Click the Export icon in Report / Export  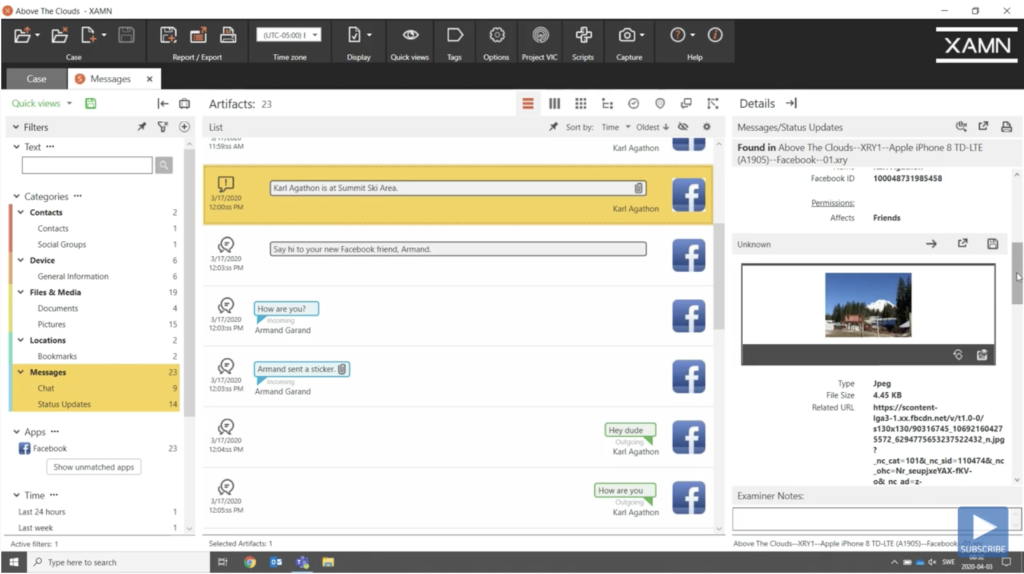coord(198,35)
